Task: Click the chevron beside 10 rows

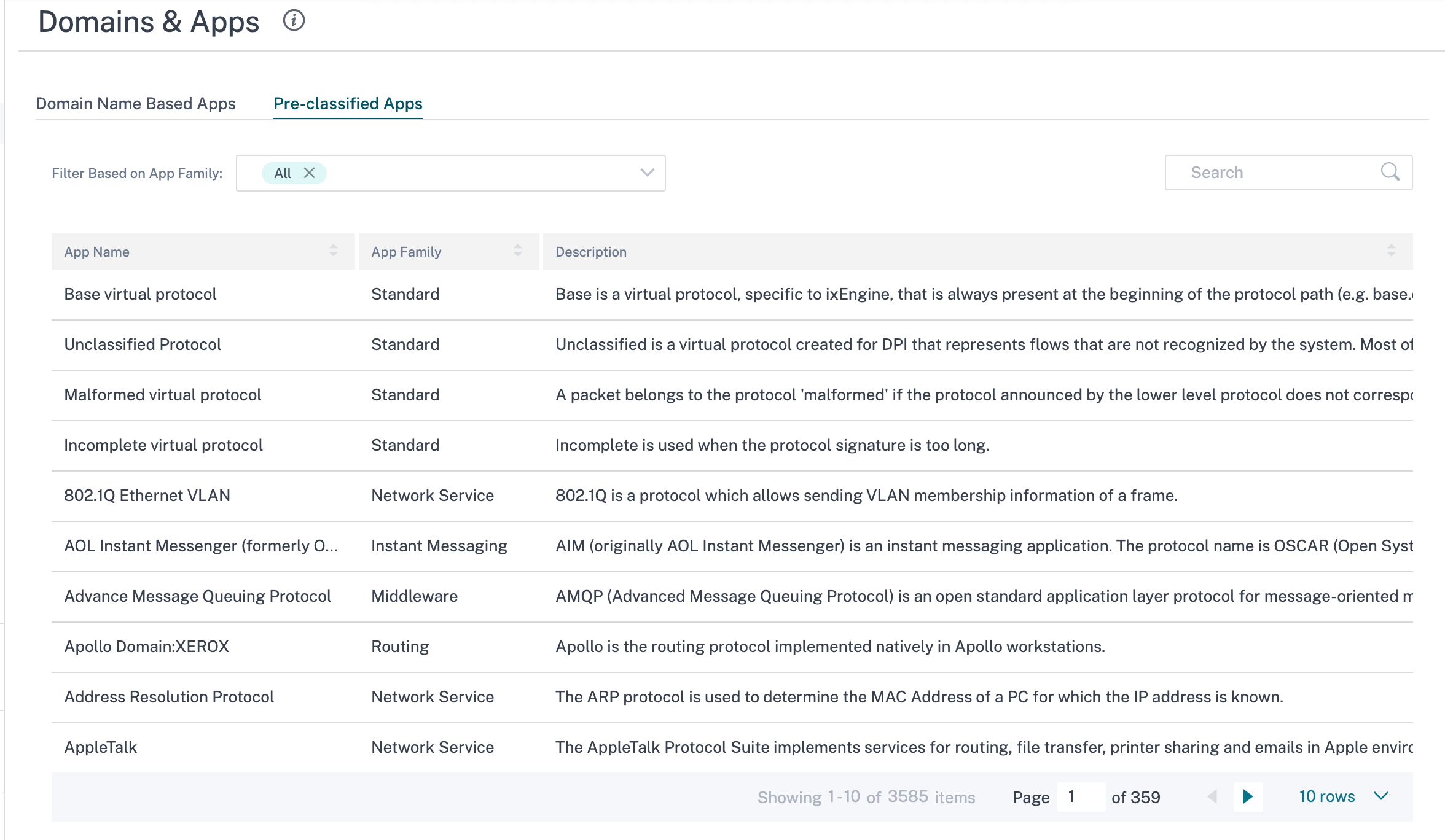Action: [x=1381, y=796]
